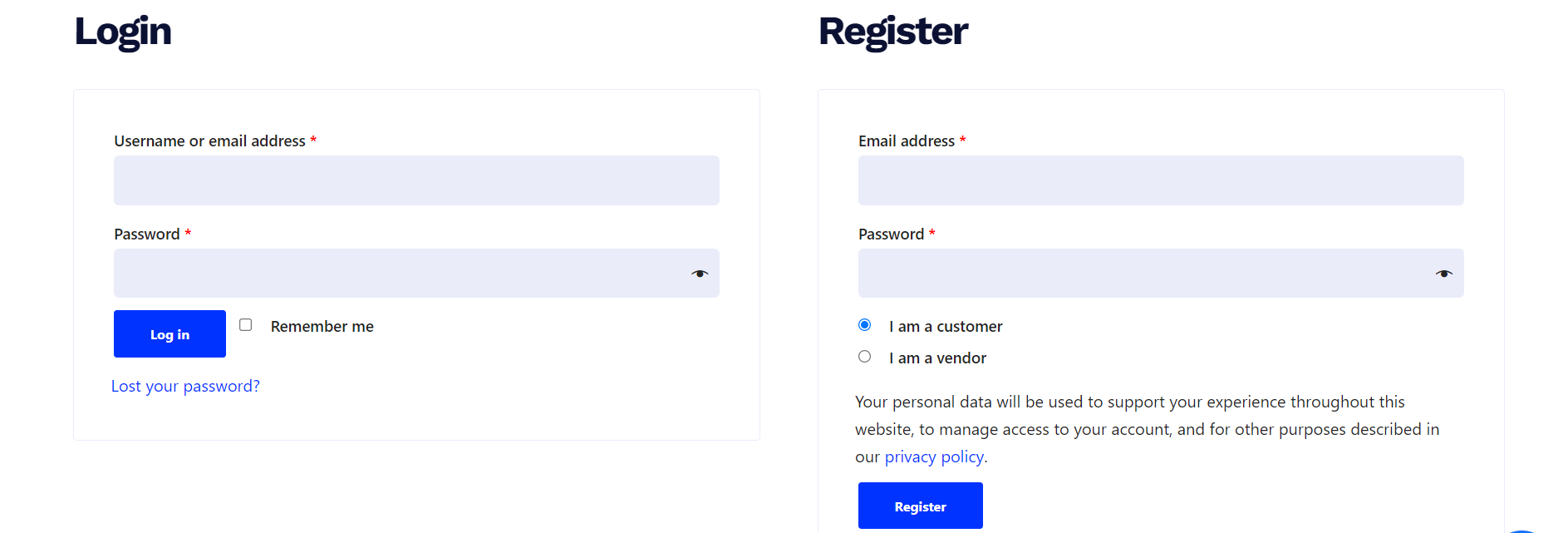Focus the Register Email address field
The width and height of the screenshot is (1568, 533).
pos(1160,180)
